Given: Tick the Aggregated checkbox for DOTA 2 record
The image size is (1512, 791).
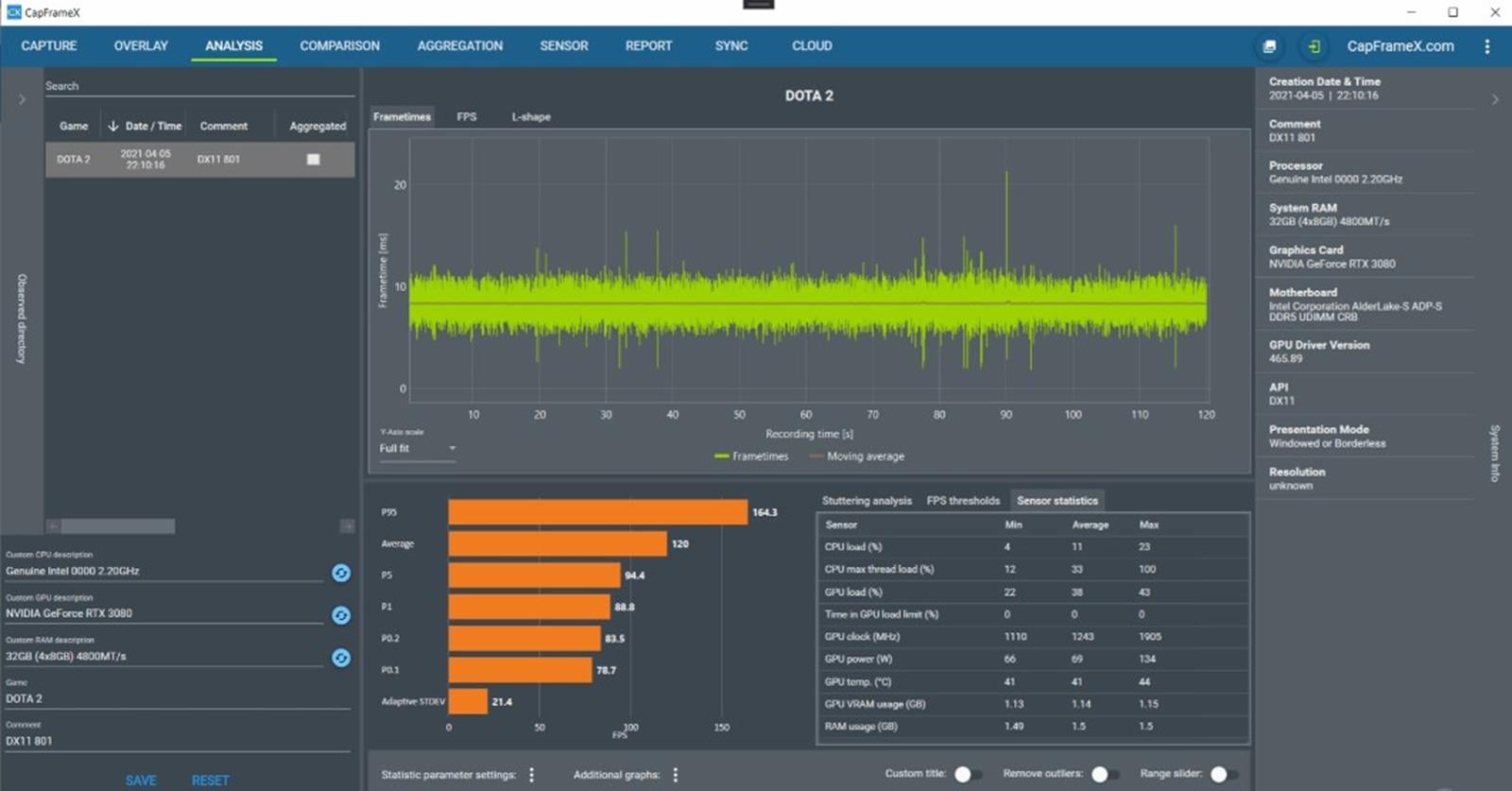Looking at the screenshot, I should (313, 160).
